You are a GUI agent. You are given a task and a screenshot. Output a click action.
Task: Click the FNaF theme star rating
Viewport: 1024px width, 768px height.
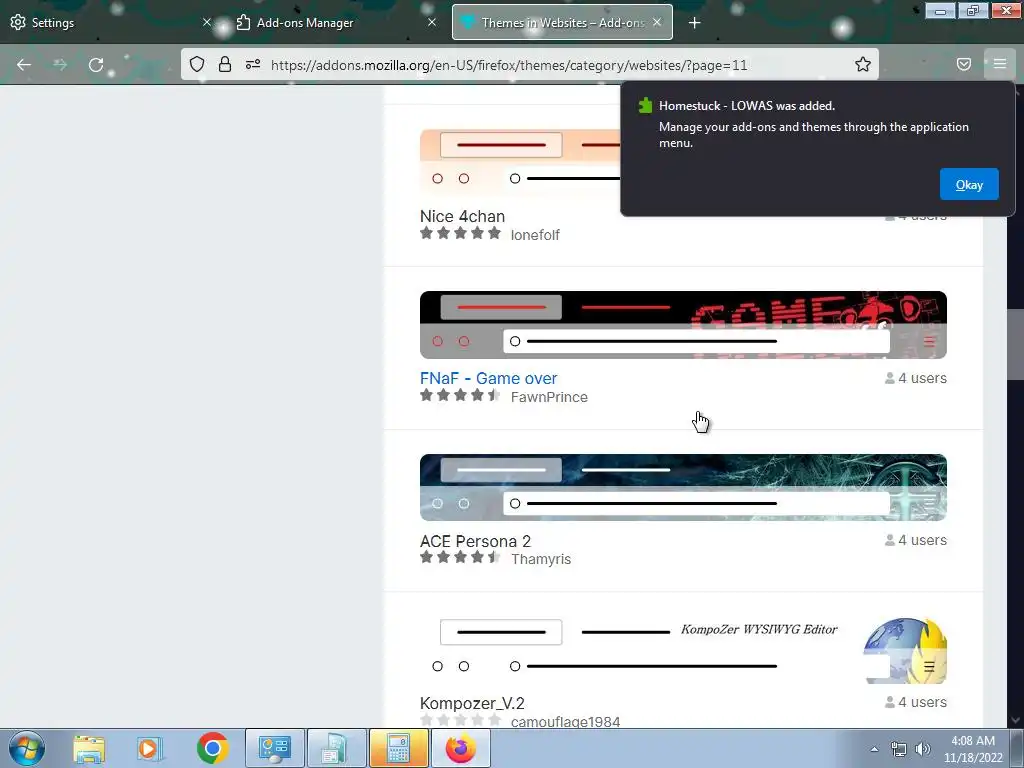(460, 396)
